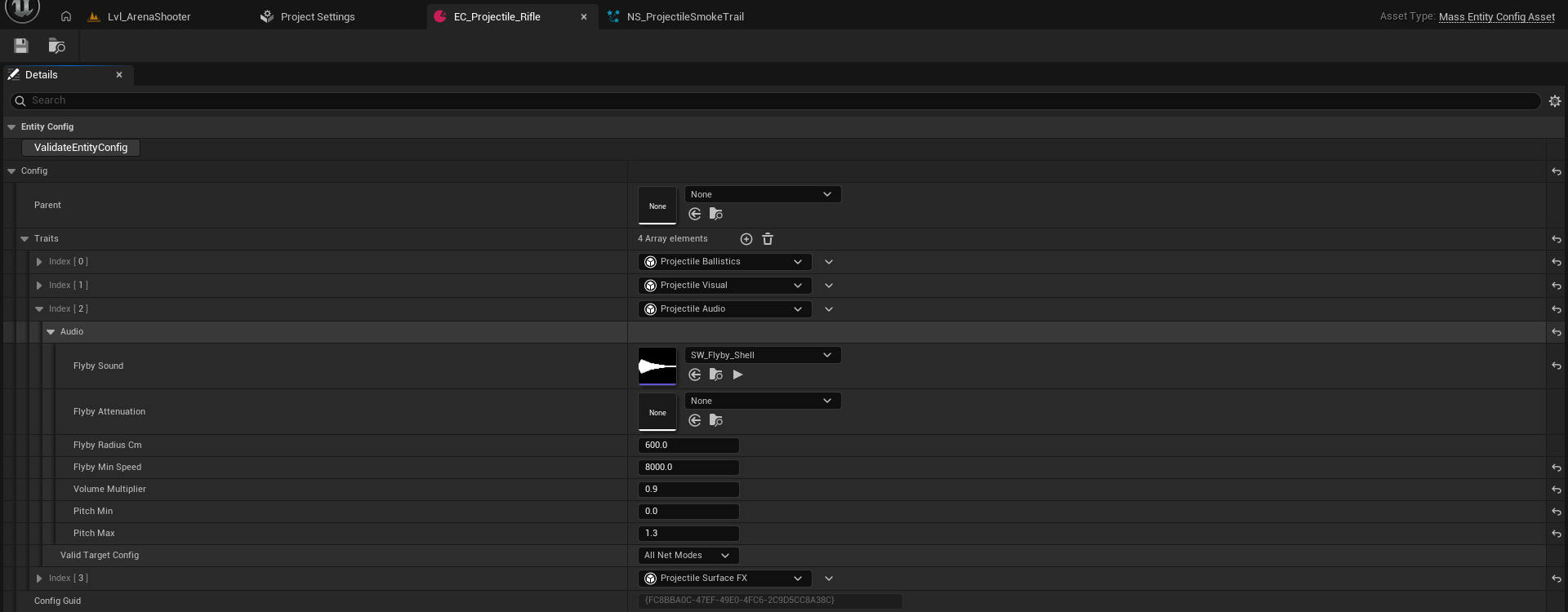Open Index [2] element options chevron

[x=829, y=309]
